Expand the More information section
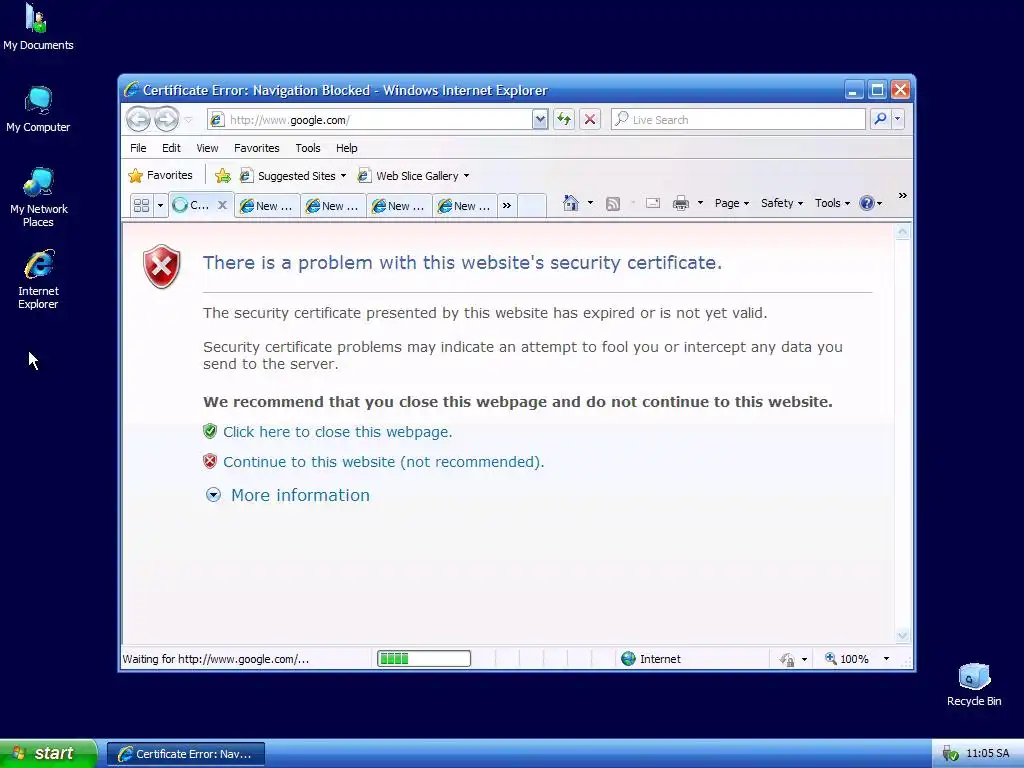Screen dimensions: 1024x768 288,495
